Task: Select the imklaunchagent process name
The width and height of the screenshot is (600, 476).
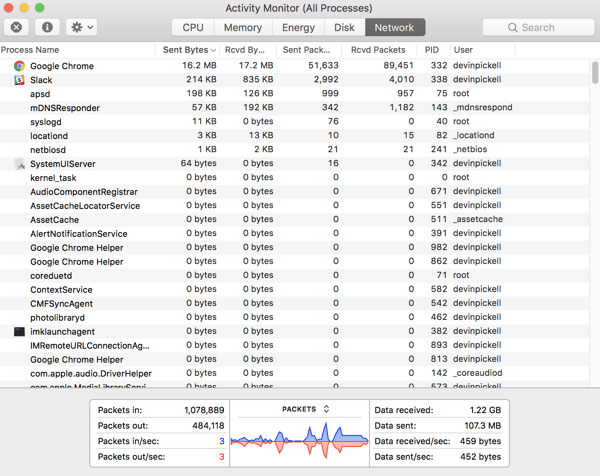Action: pyautogui.click(x=62, y=332)
